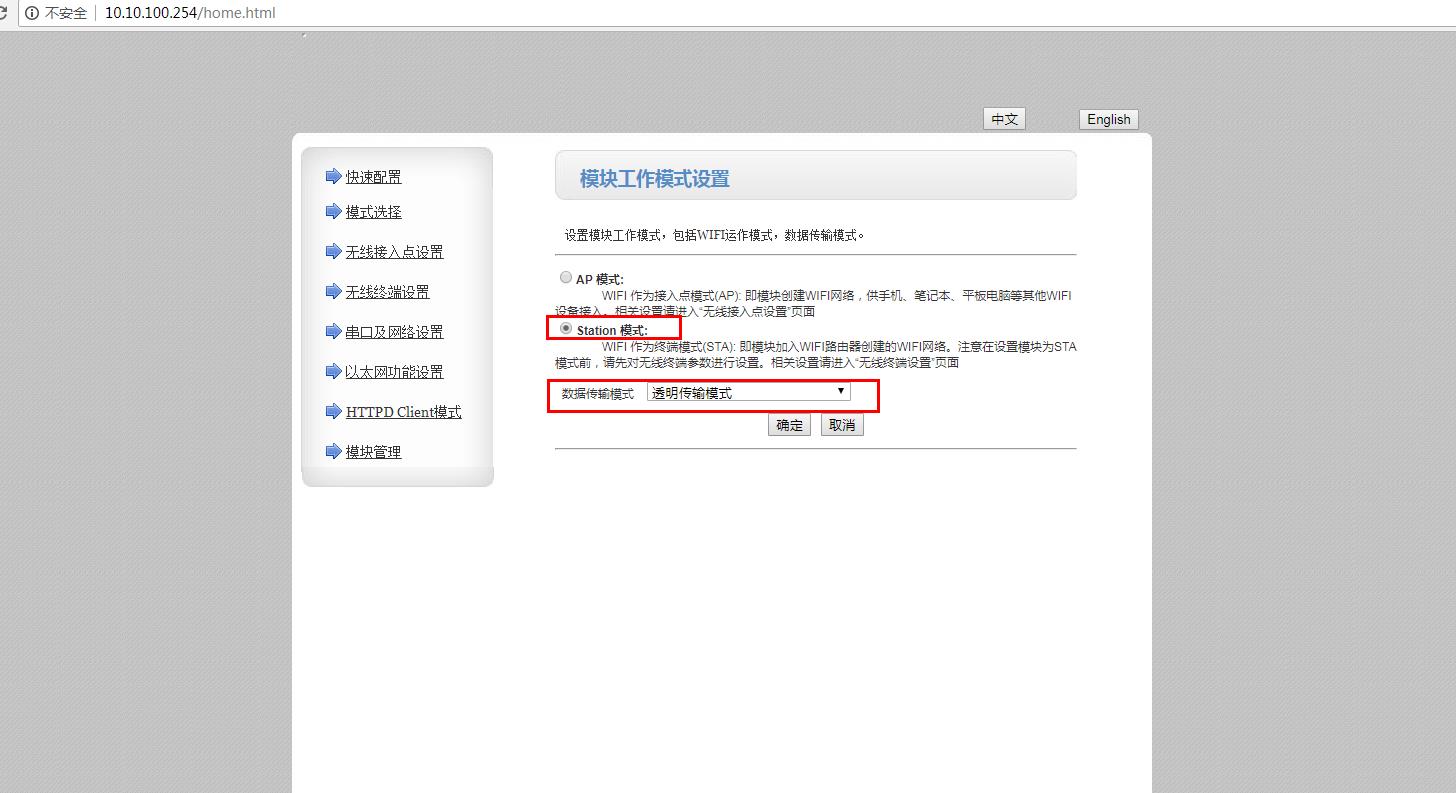The image size is (1456, 793).
Task: Click the browser address bar URL
Action: point(190,13)
